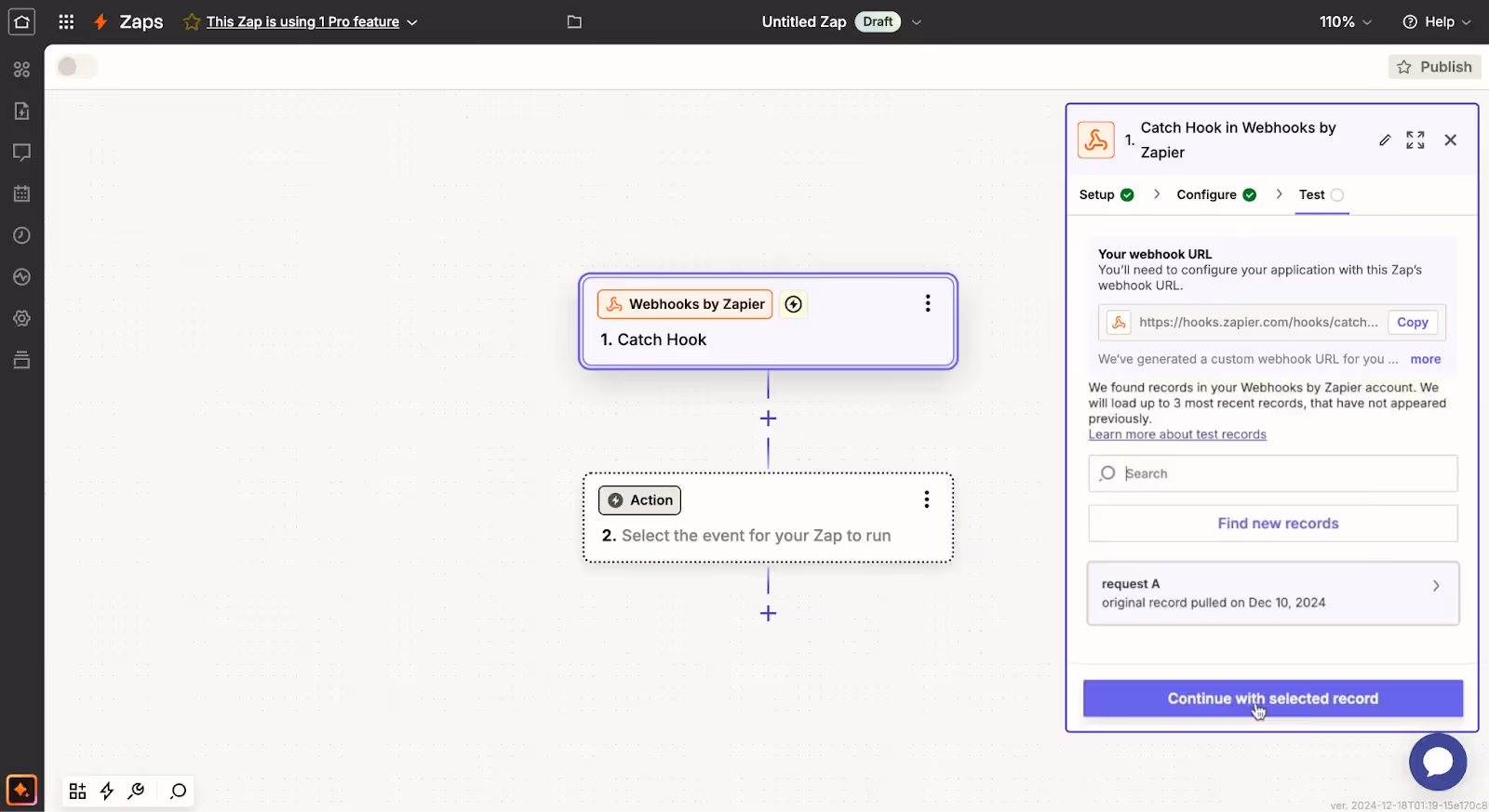Click the Publish button
The height and width of the screenshot is (812, 1489).
coord(1435,67)
